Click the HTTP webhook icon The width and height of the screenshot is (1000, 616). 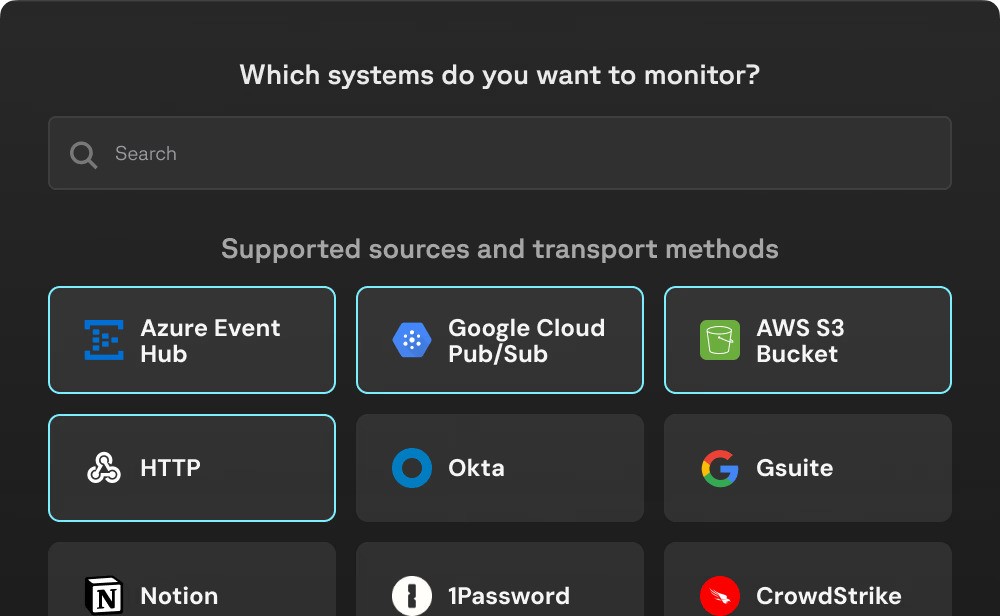point(104,468)
